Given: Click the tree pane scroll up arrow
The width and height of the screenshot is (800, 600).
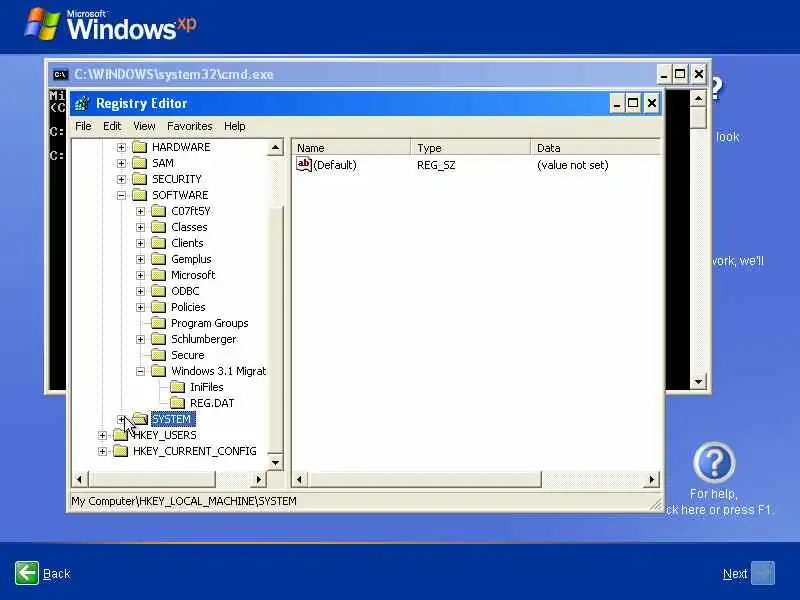Looking at the screenshot, I should point(275,148).
